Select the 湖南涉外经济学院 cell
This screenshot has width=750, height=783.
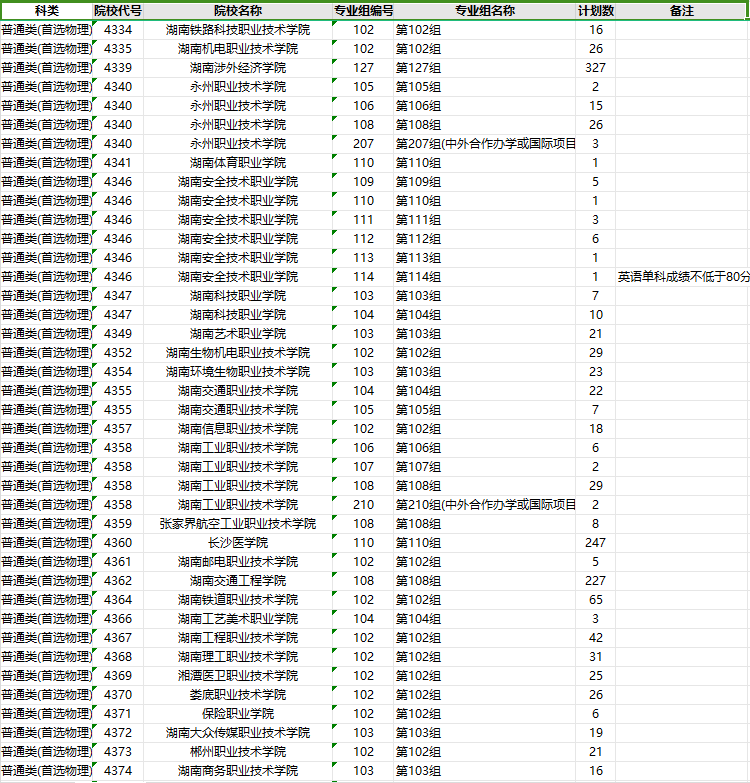tap(237, 68)
